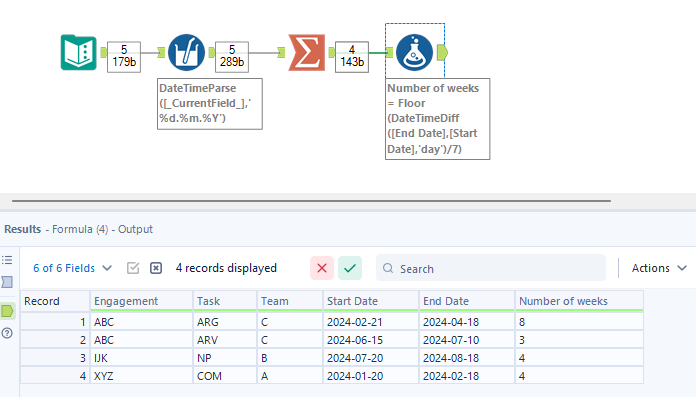Select end date 2024-04-18 cell
The height and width of the screenshot is (397, 696).
(467, 322)
